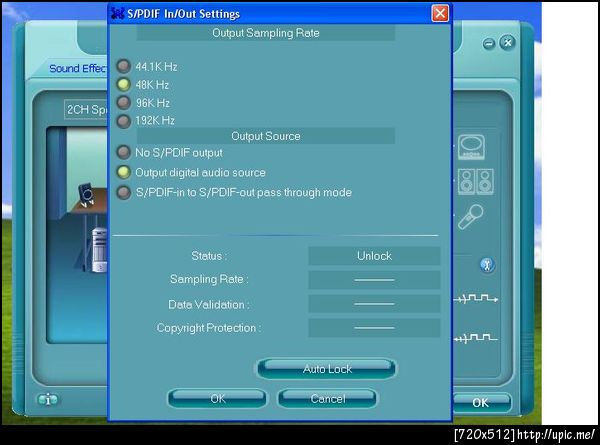Choose Output digital audio source option
The width and height of the screenshot is (600, 445).
point(123,172)
